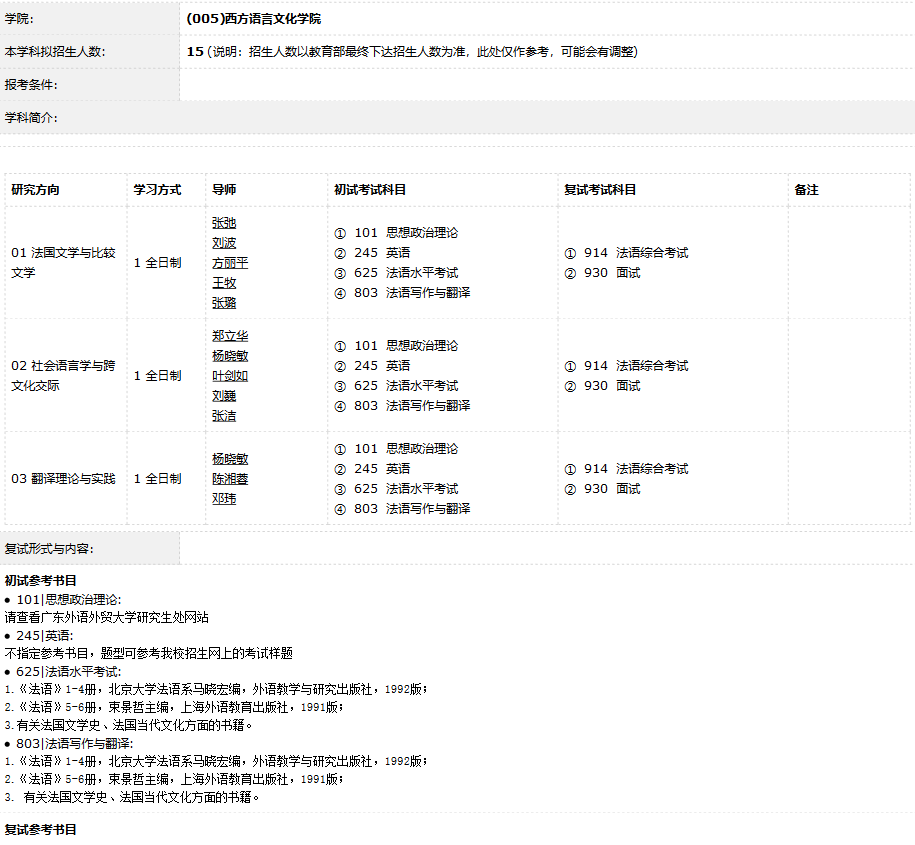Open advisor 方丽平's page
The width and height of the screenshot is (915, 845).
tap(230, 263)
